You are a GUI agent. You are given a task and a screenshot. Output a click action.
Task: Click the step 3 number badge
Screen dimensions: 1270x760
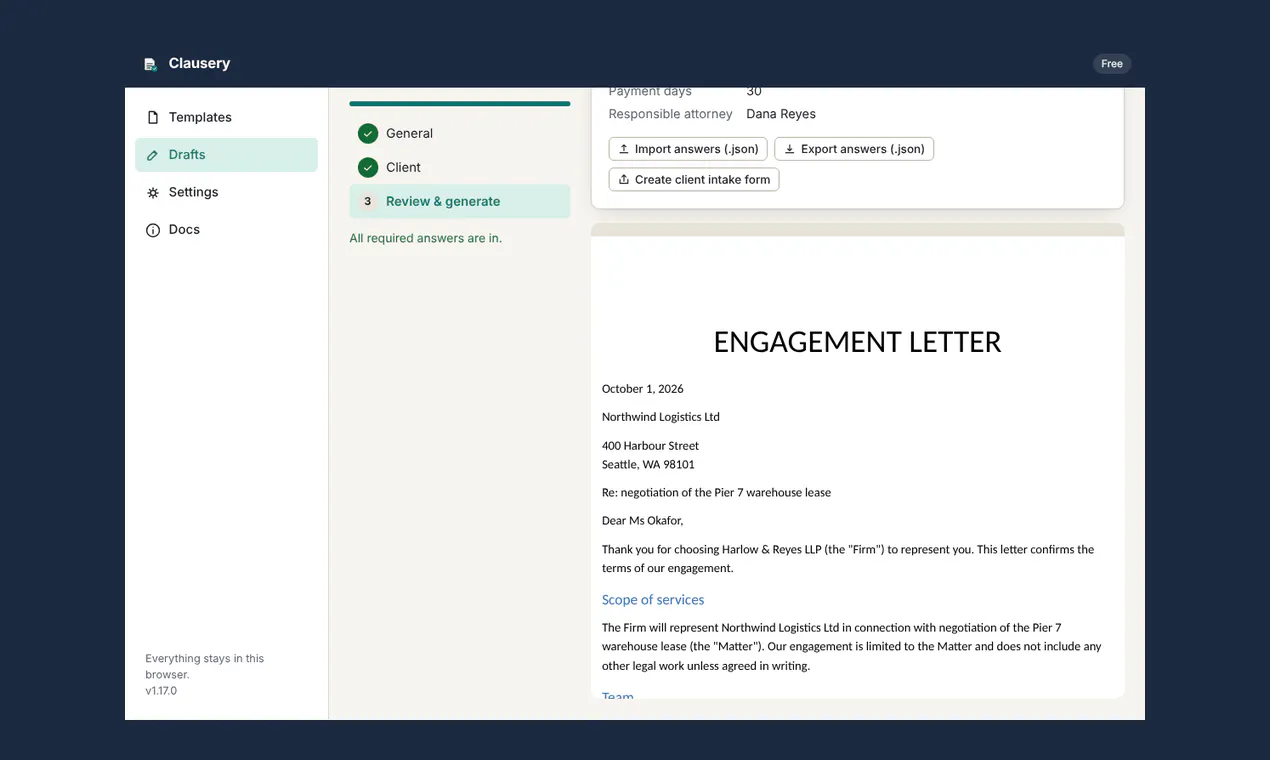pos(368,201)
